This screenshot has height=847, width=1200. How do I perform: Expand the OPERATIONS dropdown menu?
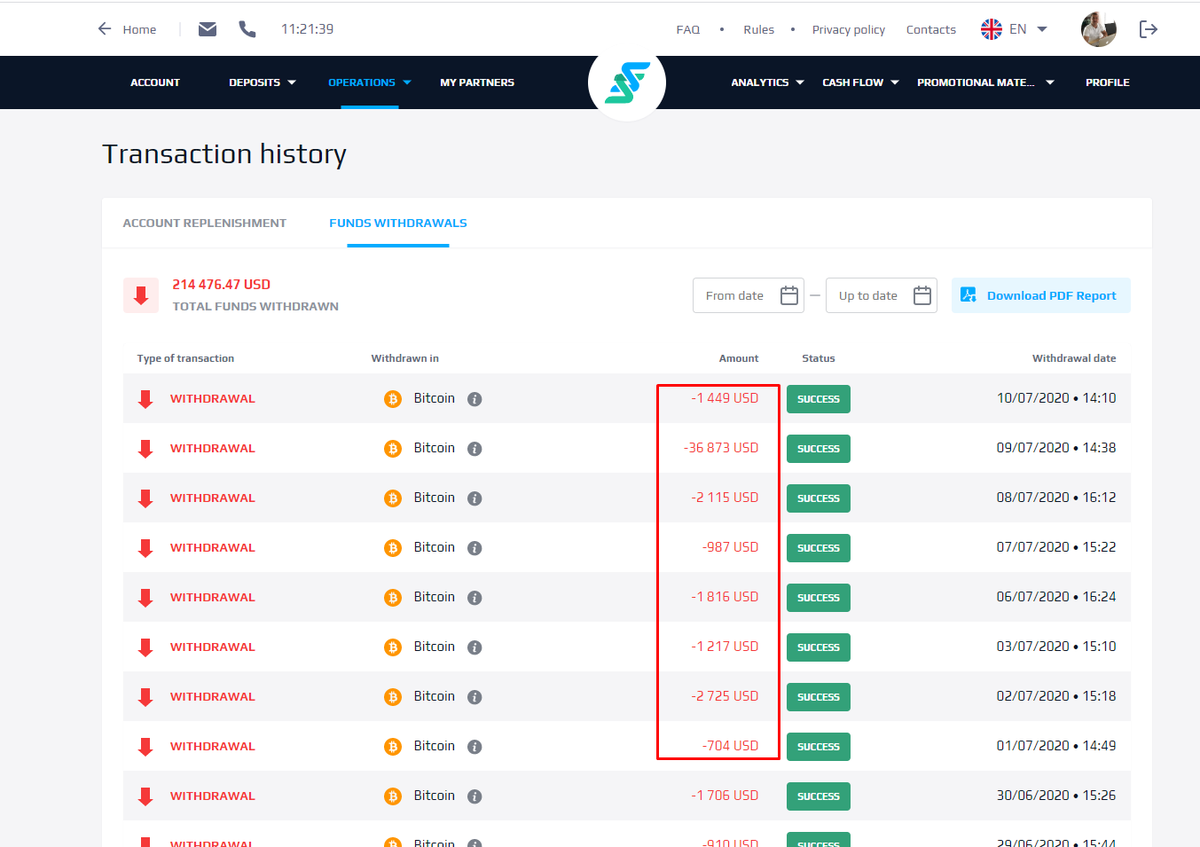[x=370, y=82]
